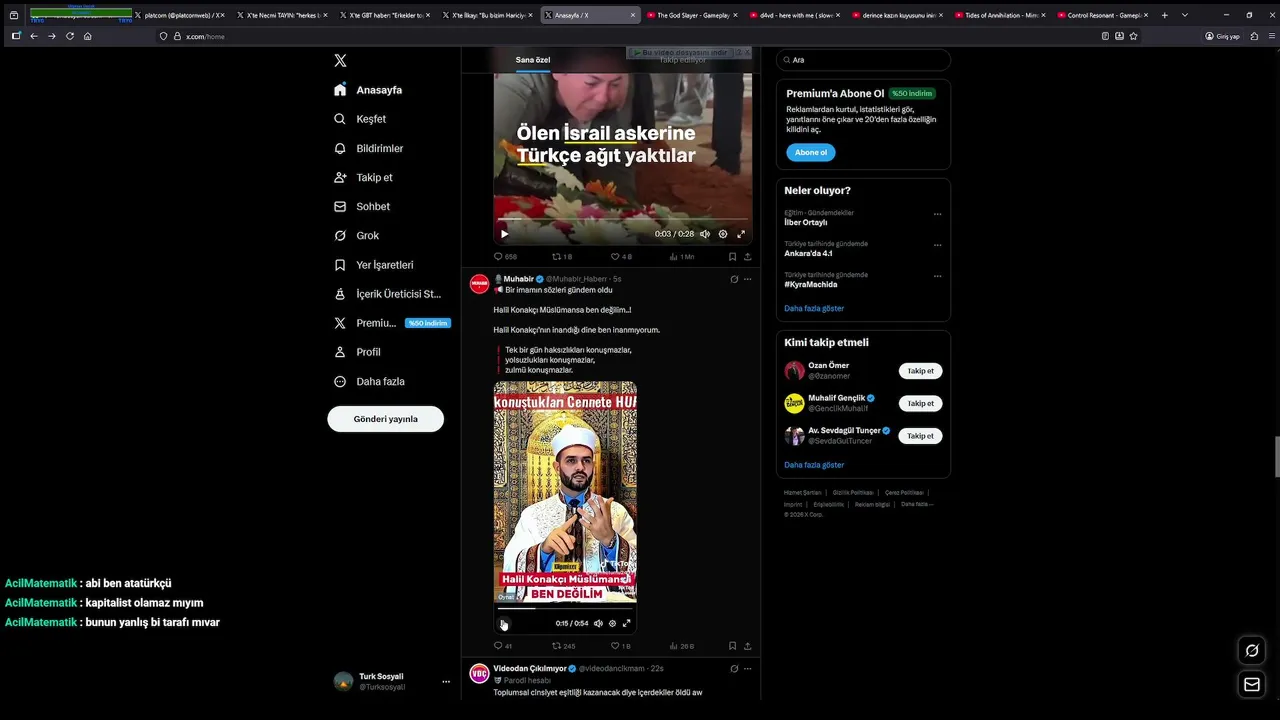Click the Muhabir account name
The image size is (1280, 720).
coord(518,279)
